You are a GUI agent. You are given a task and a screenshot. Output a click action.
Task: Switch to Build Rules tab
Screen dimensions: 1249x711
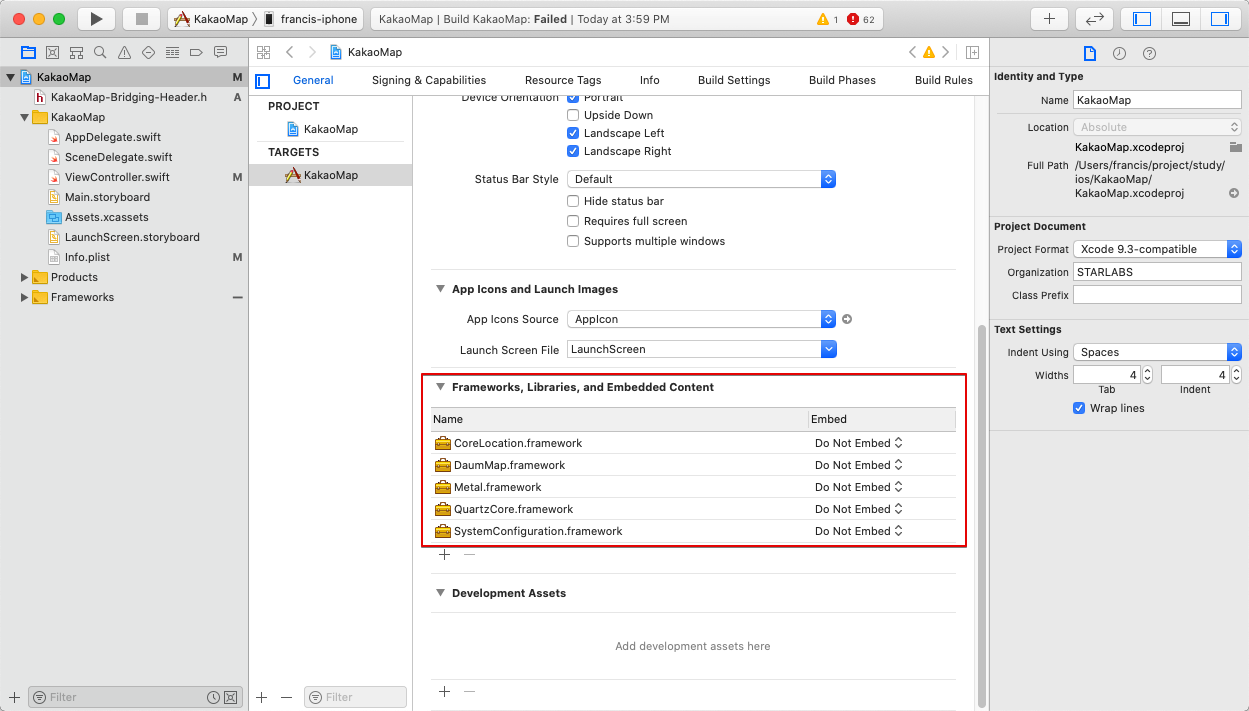click(x=944, y=80)
